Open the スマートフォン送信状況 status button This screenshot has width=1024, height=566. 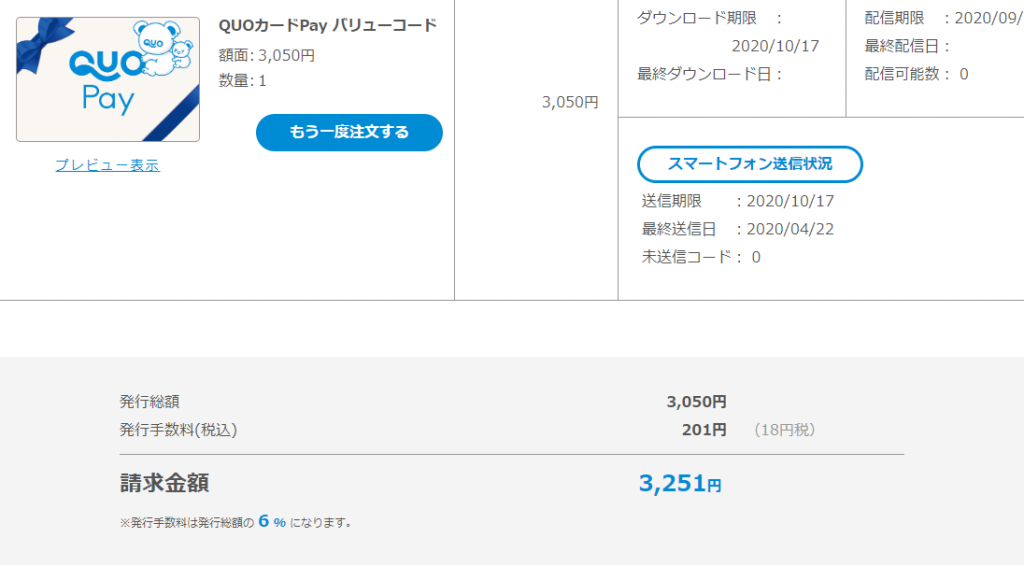click(x=750, y=164)
